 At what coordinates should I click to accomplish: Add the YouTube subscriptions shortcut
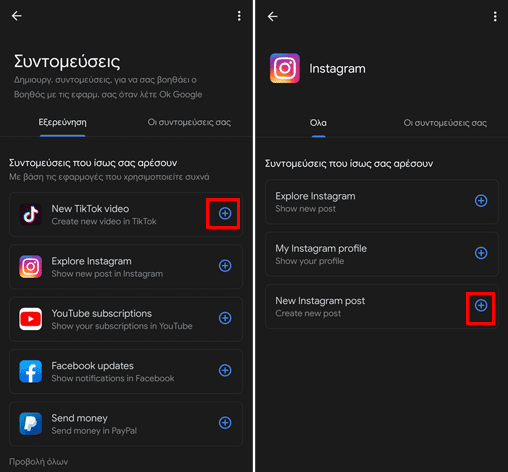tap(225, 318)
